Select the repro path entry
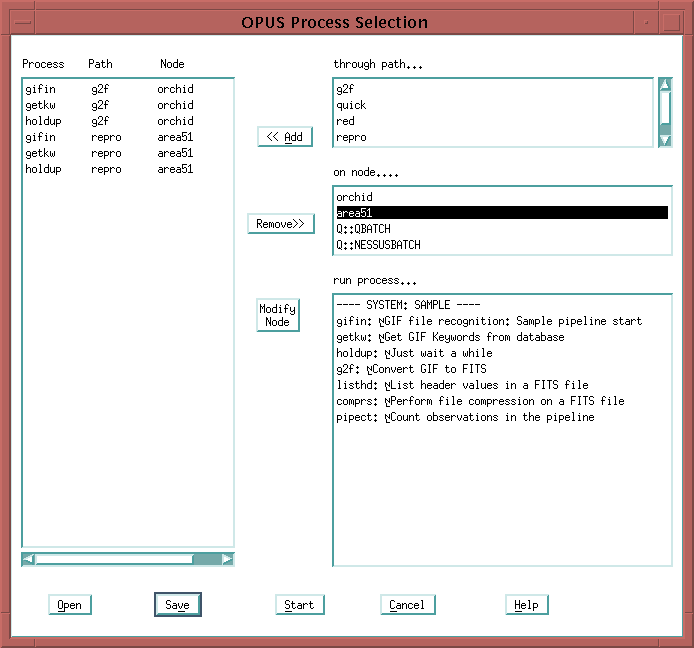Viewport: 694px width, 648px height. point(351,137)
